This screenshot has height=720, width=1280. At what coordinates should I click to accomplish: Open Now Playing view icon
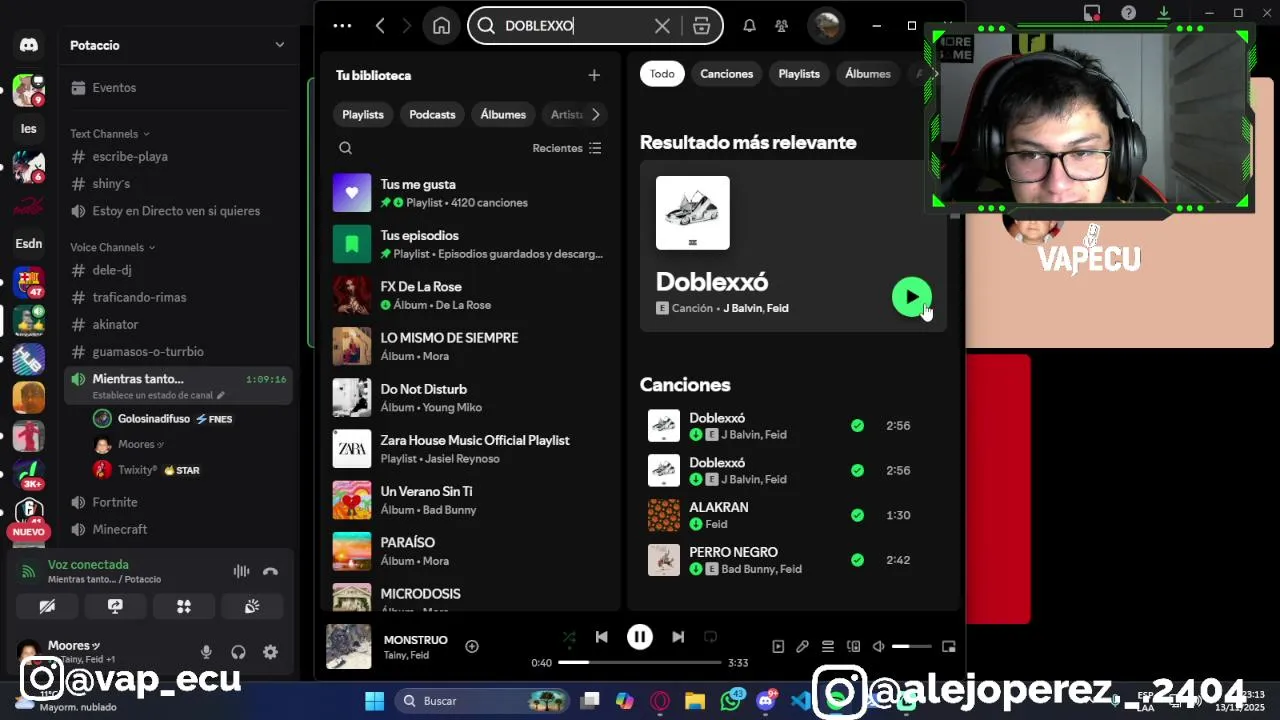778,647
